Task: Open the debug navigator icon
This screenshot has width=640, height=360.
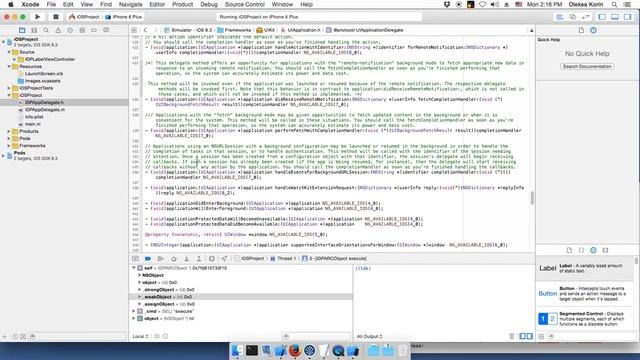Action: tap(82, 30)
